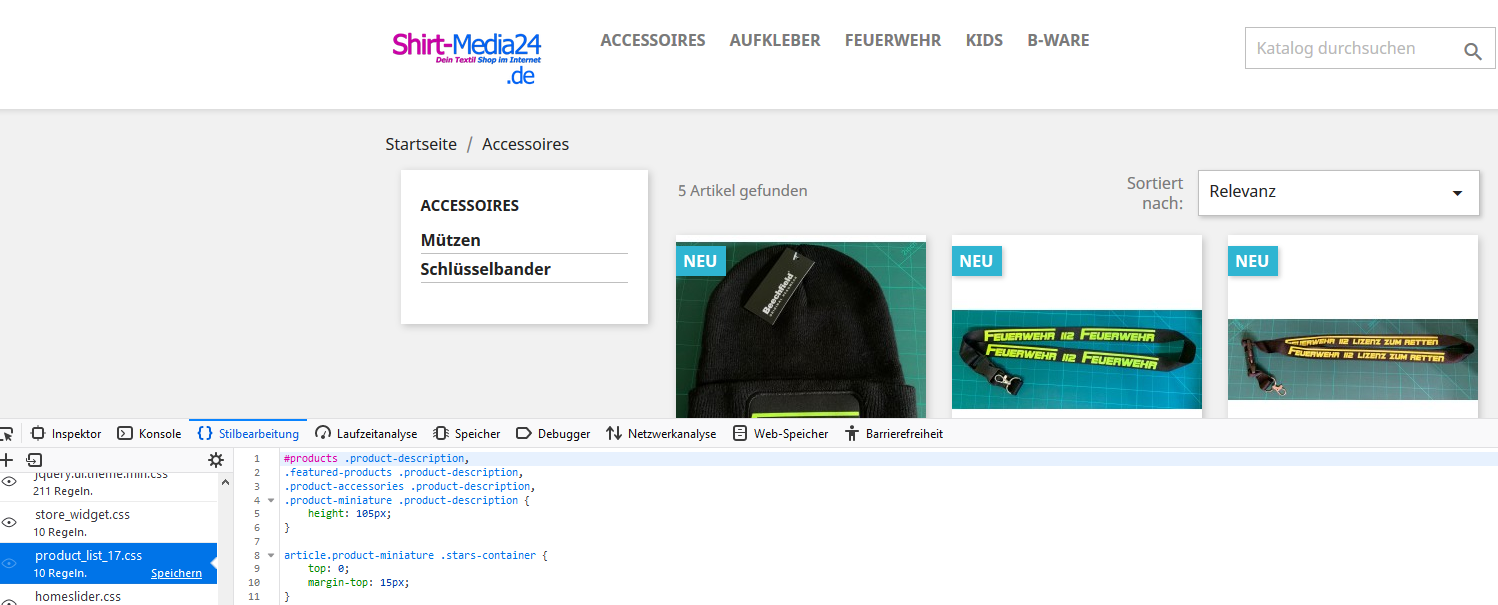Toggle visibility of jquery.ui.theme.min.css stylesheet
1498x605 pixels.
click(9, 482)
